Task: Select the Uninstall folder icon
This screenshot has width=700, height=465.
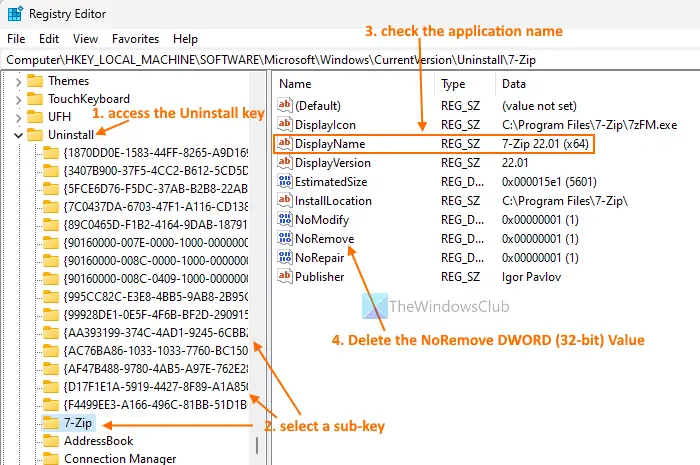Action: pos(35,134)
